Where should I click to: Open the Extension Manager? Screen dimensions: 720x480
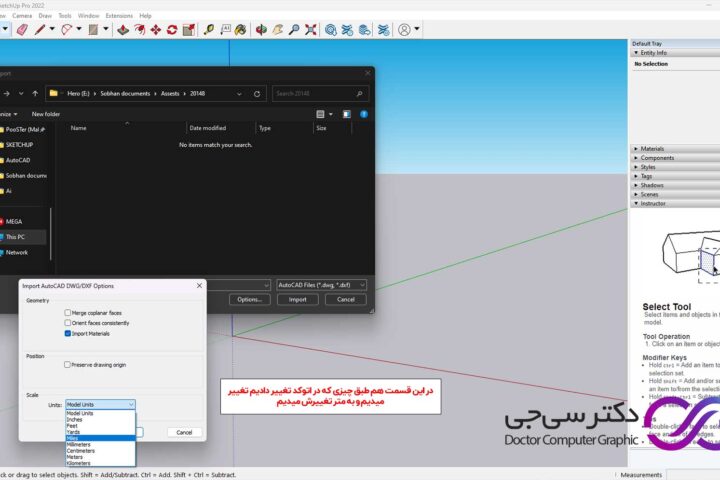tap(383, 30)
